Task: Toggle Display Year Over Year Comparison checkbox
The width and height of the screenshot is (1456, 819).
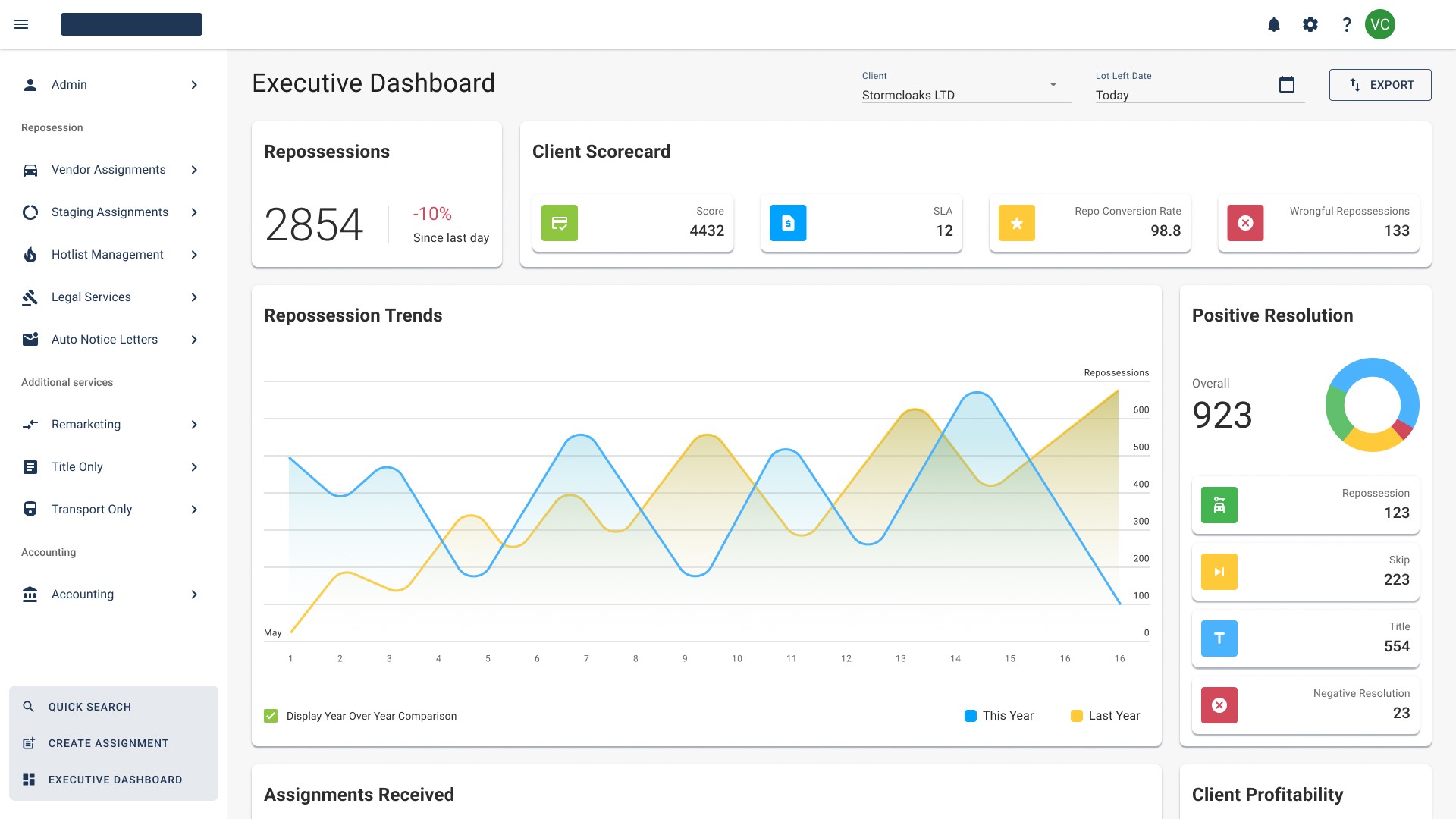Action: (x=271, y=716)
